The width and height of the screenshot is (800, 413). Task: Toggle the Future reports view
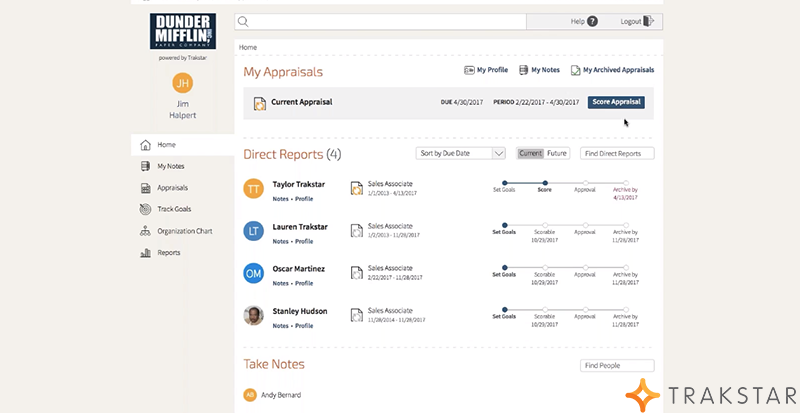click(557, 154)
